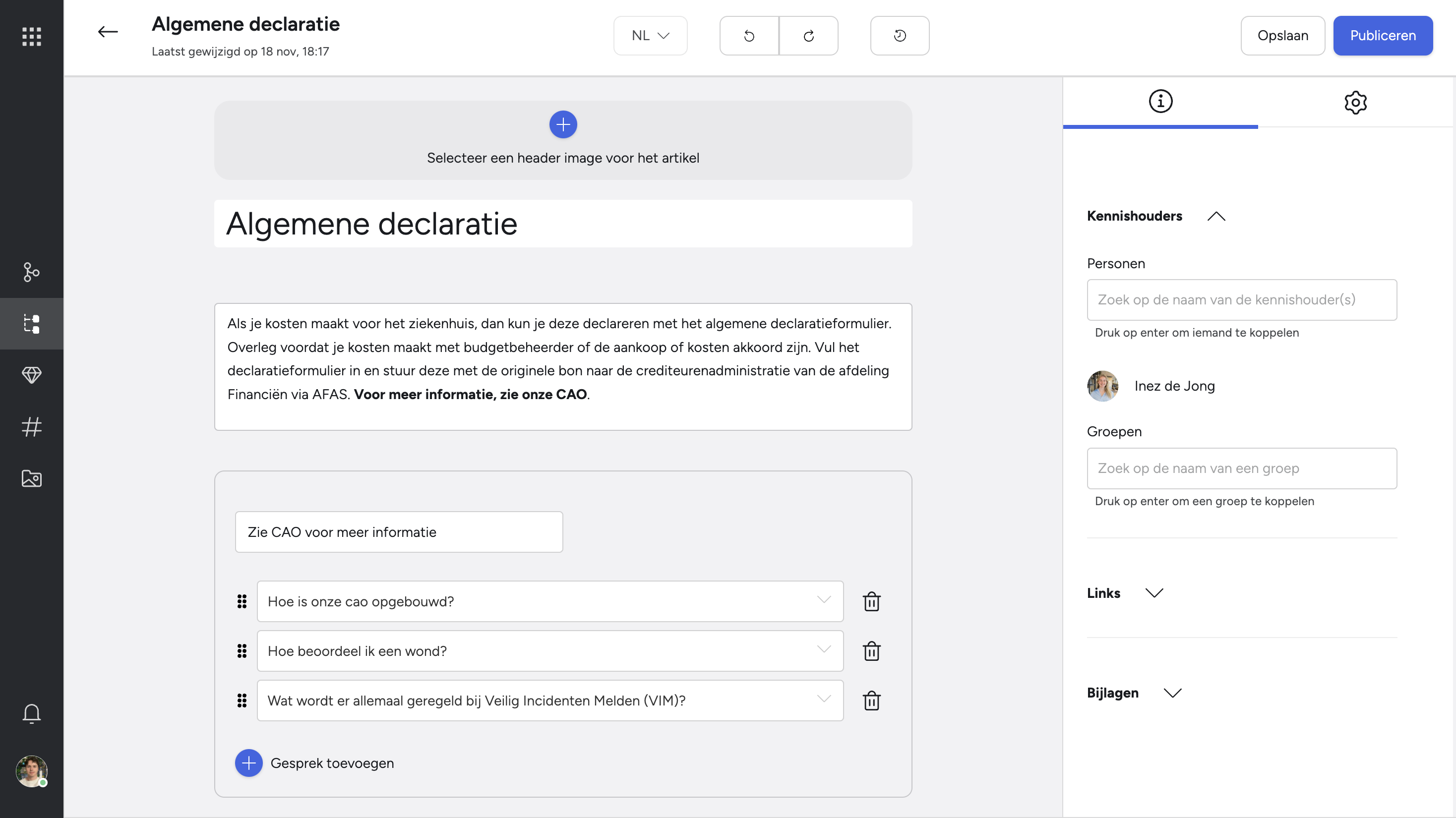This screenshot has height=818, width=1456.
Task: Focus the groep name search field
Action: pos(1242,468)
